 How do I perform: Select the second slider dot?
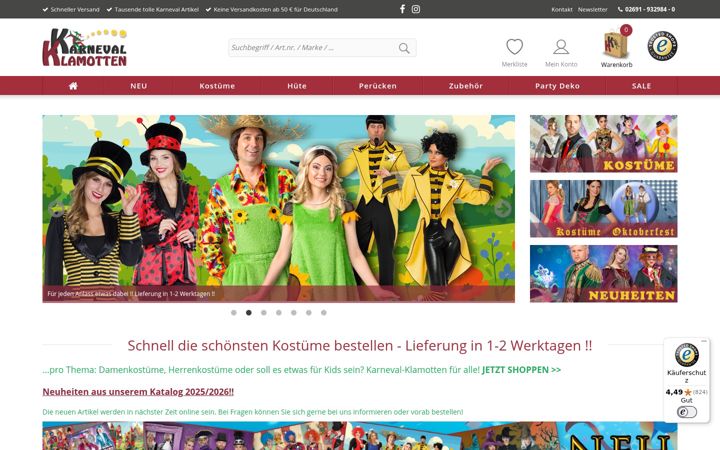(x=248, y=313)
